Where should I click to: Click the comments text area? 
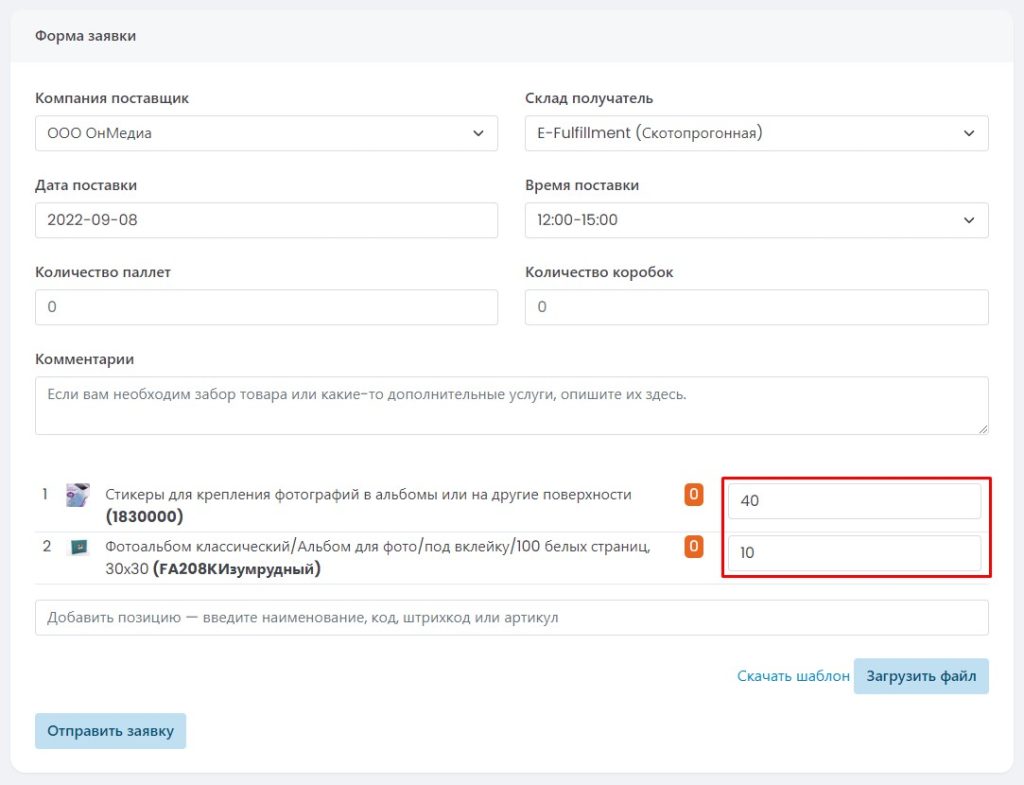511,405
